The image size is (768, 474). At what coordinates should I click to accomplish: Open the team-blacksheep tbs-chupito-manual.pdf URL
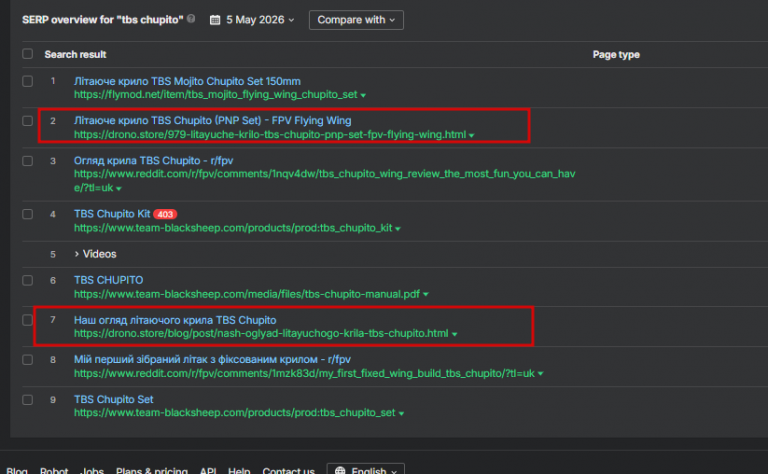[x=247, y=294]
